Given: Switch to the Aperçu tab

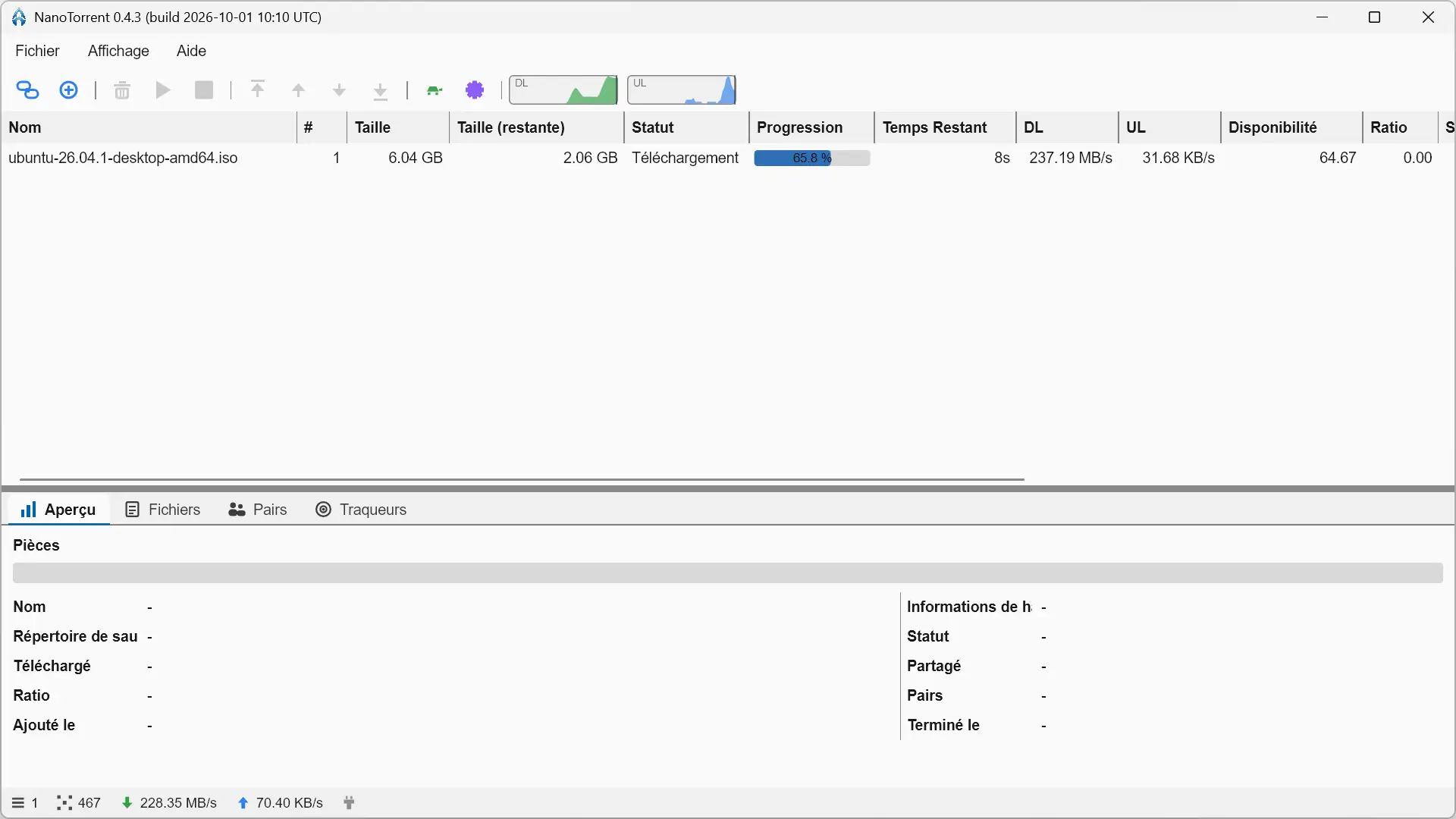Looking at the screenshot, I should coord(59,510).
